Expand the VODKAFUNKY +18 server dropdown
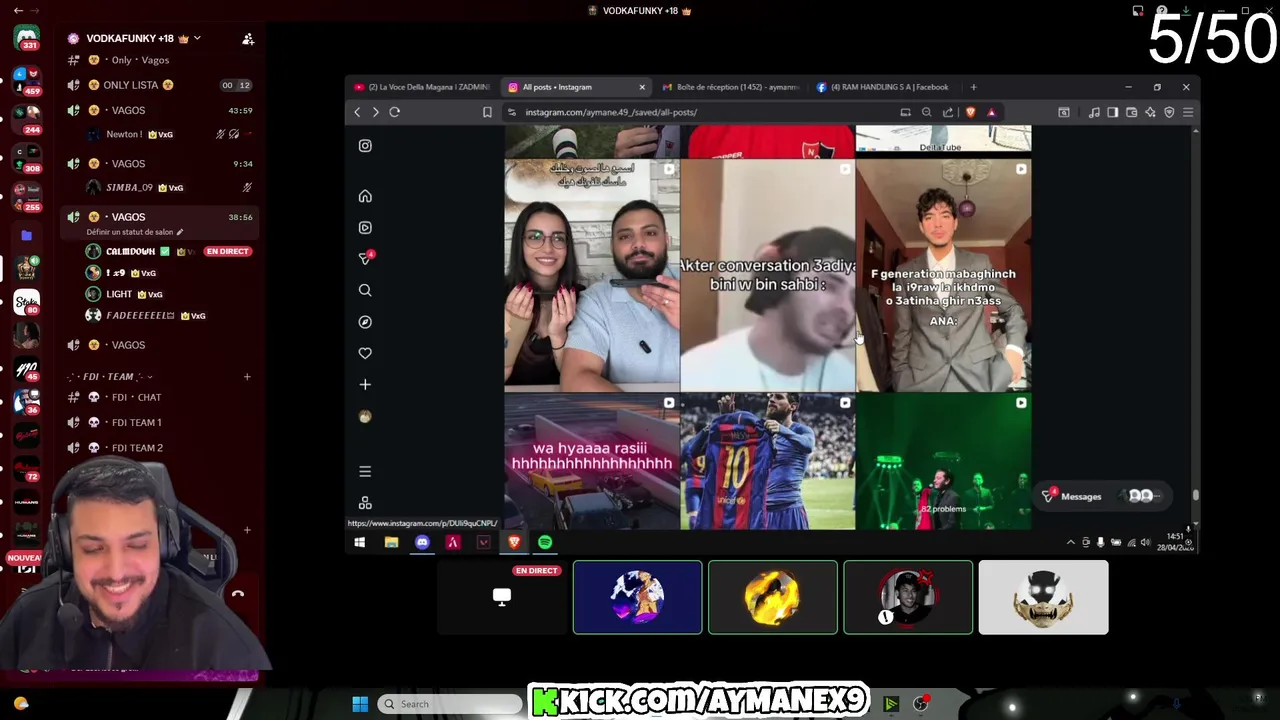Image resolution: width=1280 pixels, height=720 pixels. coord(197,38)
